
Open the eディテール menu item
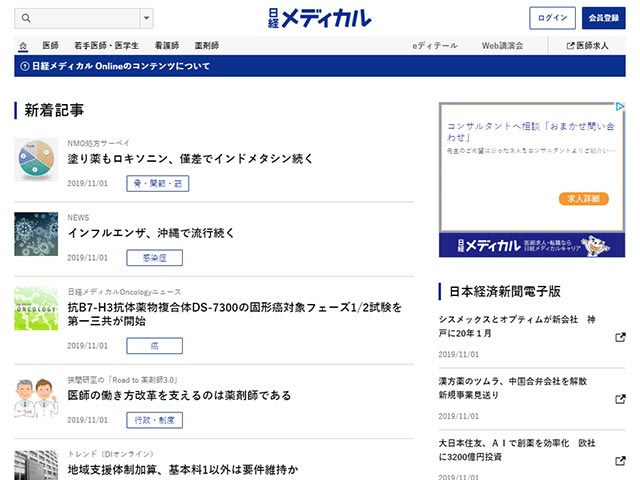point(435,46)
